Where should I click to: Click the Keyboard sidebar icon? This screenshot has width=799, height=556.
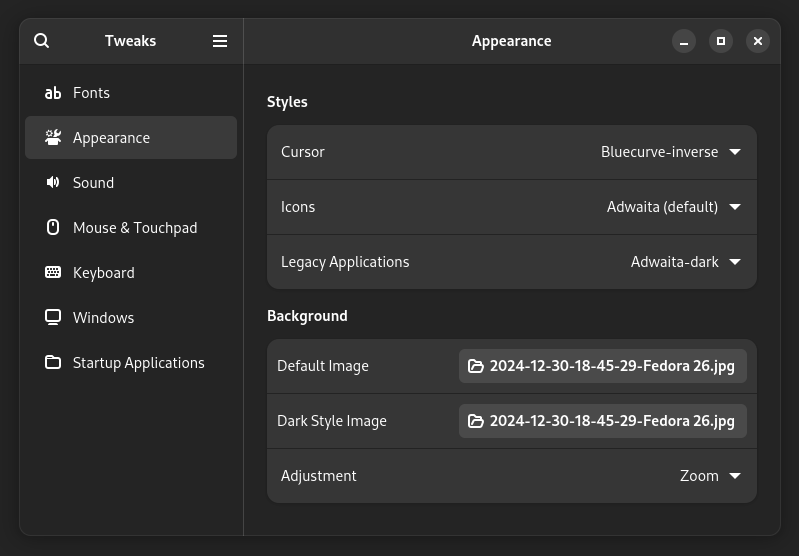53,273
